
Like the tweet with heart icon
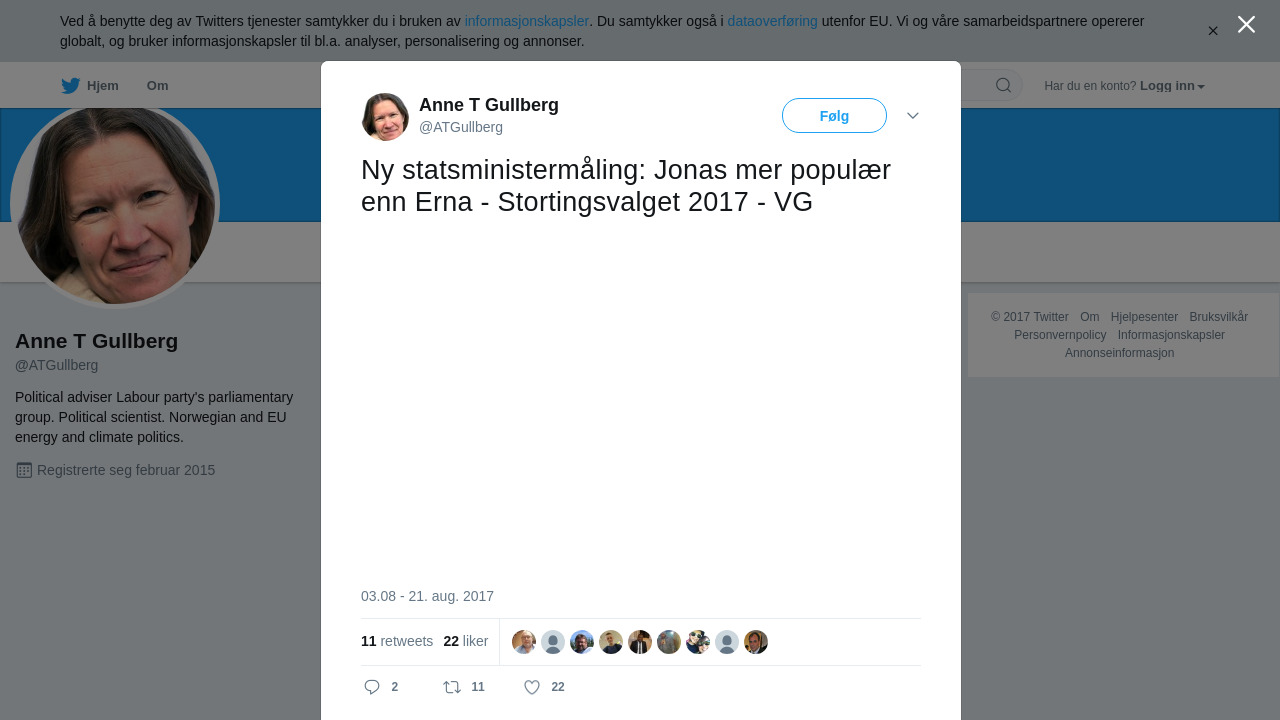tap(532, 687)
